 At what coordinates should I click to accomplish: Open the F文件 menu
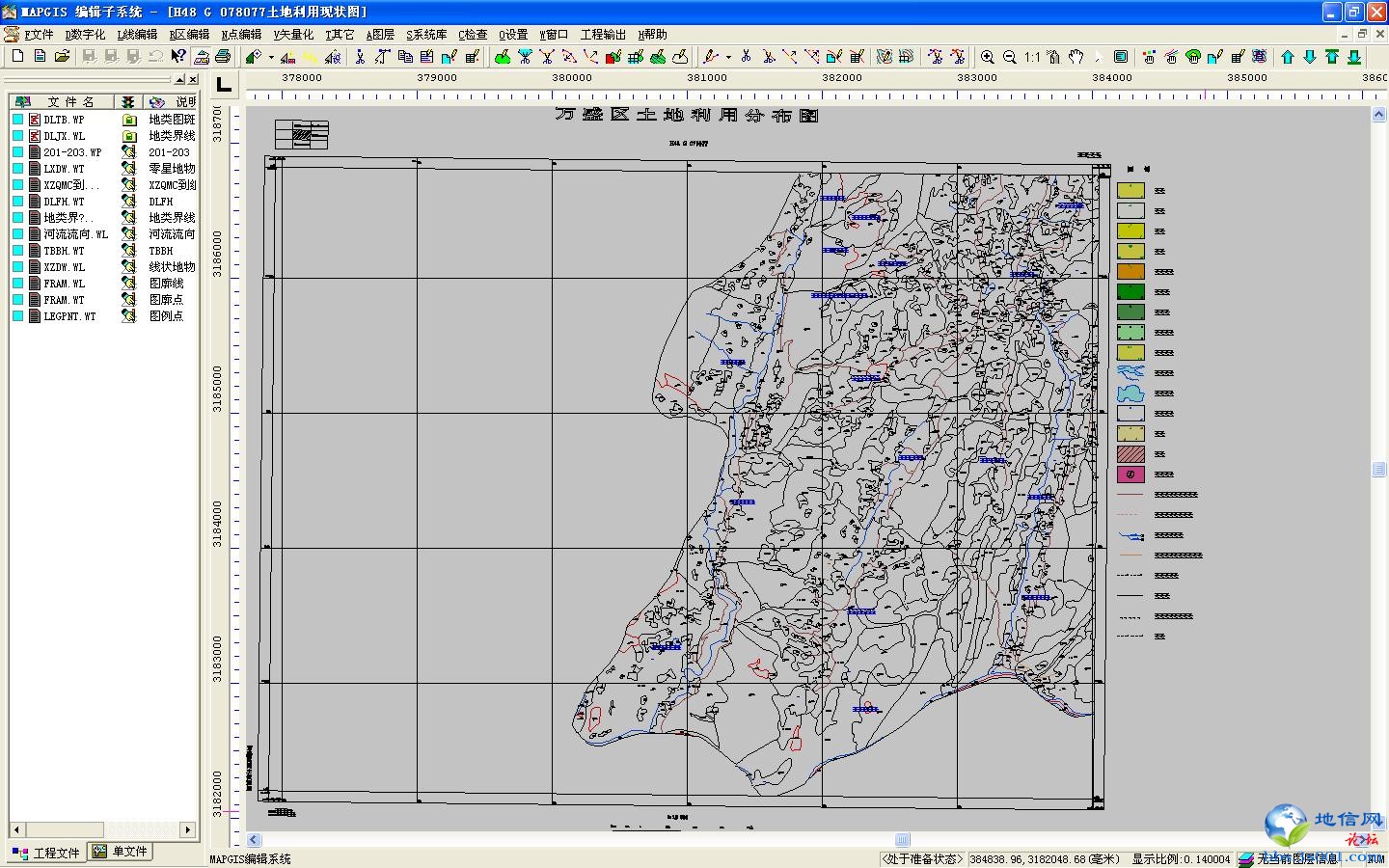point(39,34)
